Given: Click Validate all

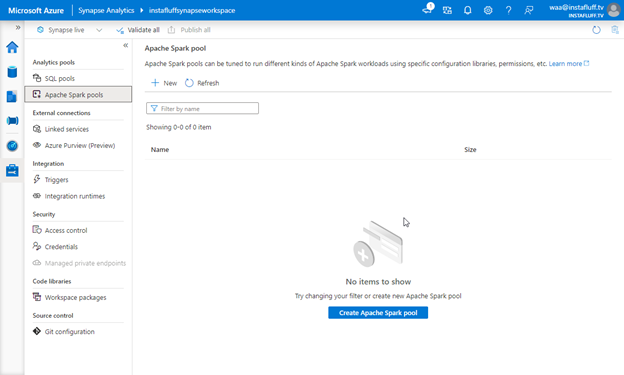Looking at the screenshot, I should click(138, 30).
